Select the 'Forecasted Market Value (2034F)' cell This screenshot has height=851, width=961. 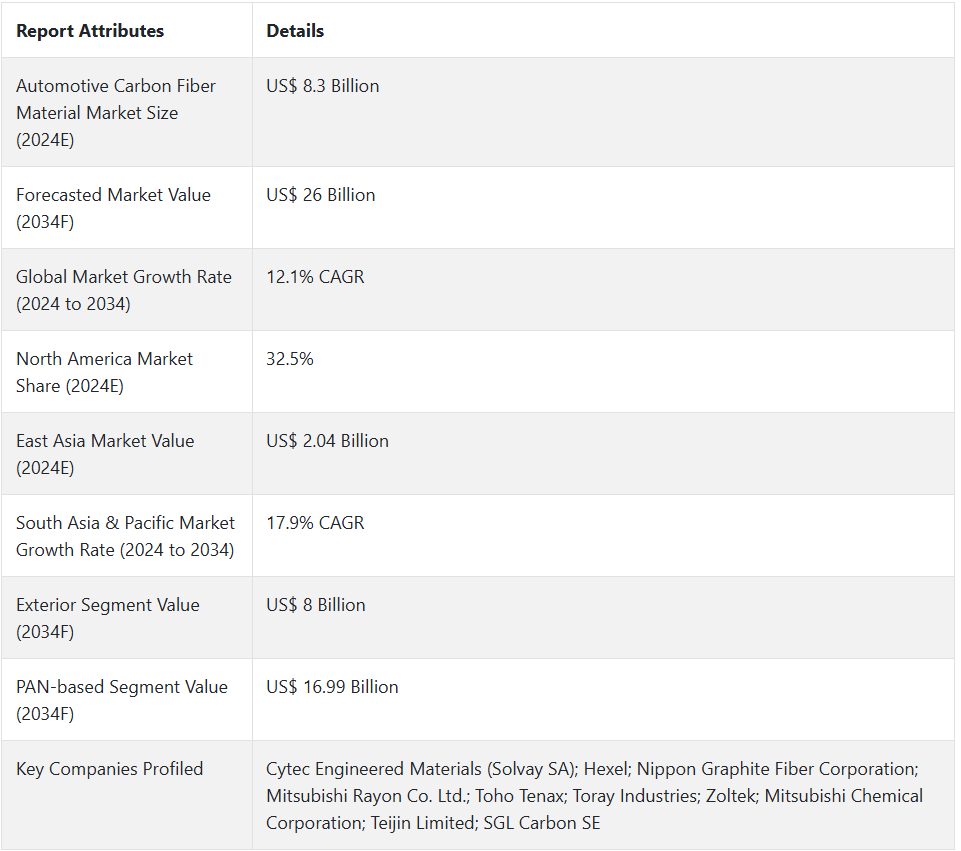click(113, 208)
